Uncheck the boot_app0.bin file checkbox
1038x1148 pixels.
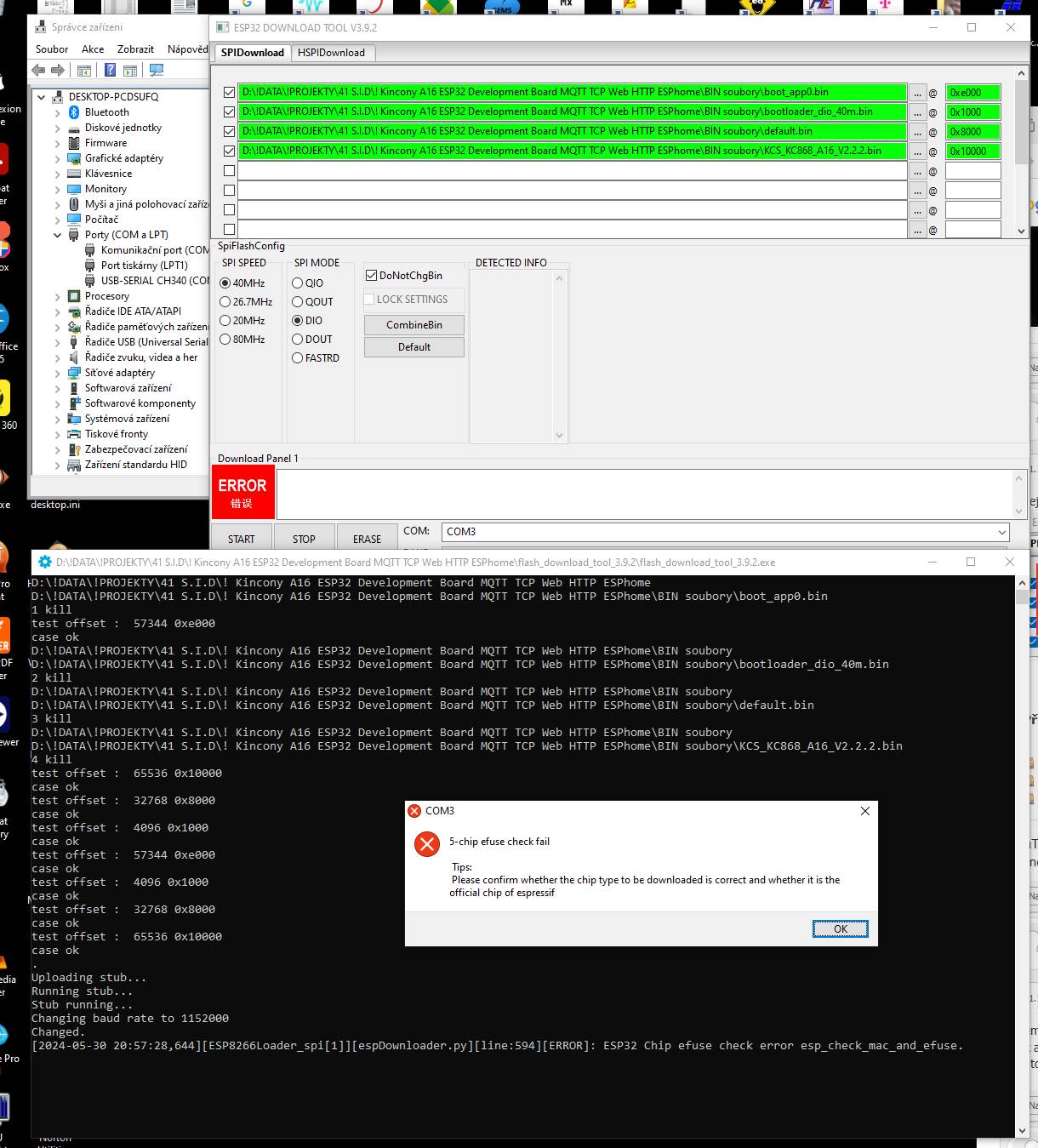(229, 92)
